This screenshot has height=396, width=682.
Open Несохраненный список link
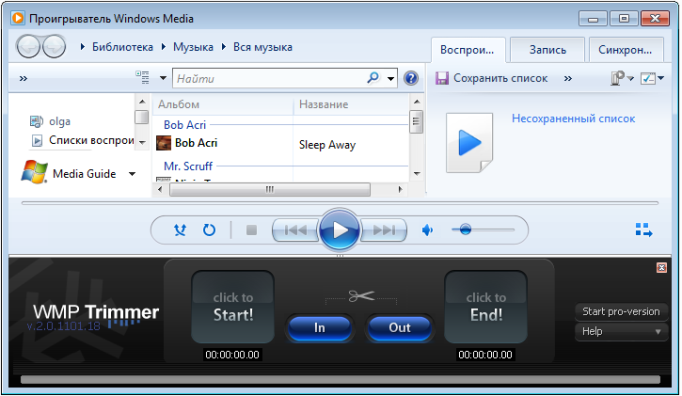[x=573, y=118]
